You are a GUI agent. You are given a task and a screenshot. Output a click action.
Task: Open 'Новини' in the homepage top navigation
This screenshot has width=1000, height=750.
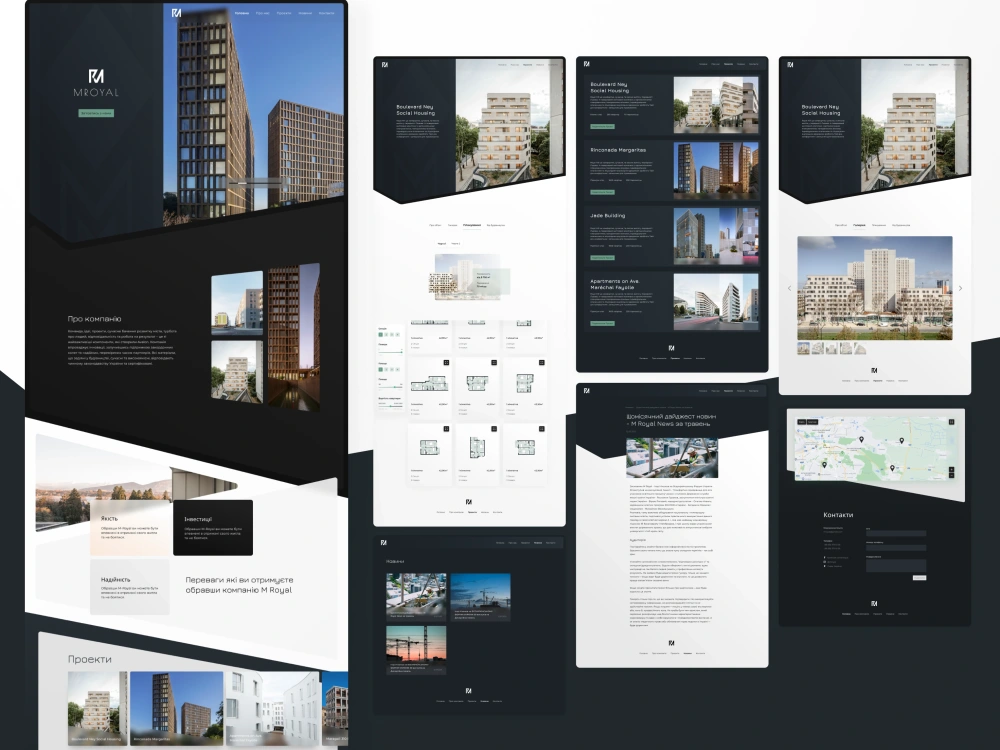click(x=305, y=13)
